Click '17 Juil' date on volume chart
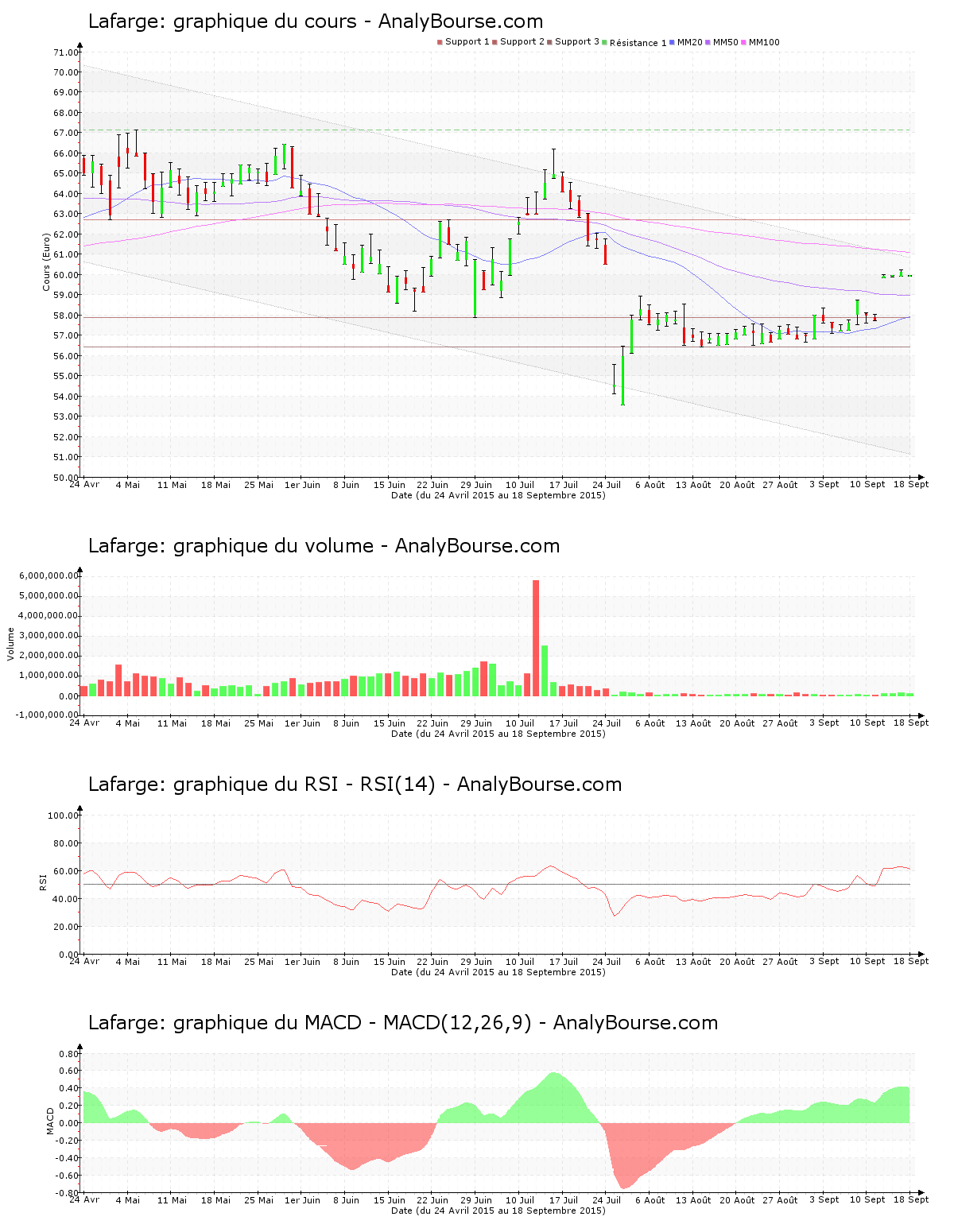Image resolution: width=954 pixels, height=1232 pixels. tap(564, 723)
